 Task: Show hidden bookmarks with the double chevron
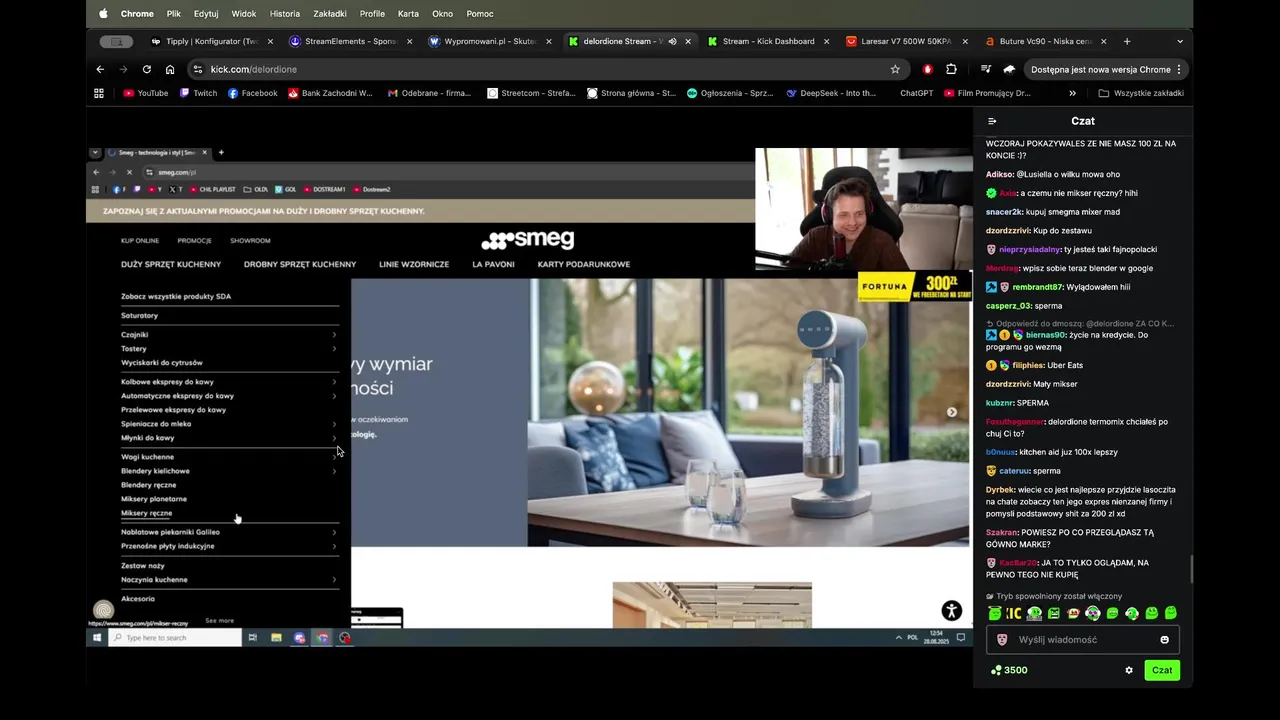point(1072,93)
